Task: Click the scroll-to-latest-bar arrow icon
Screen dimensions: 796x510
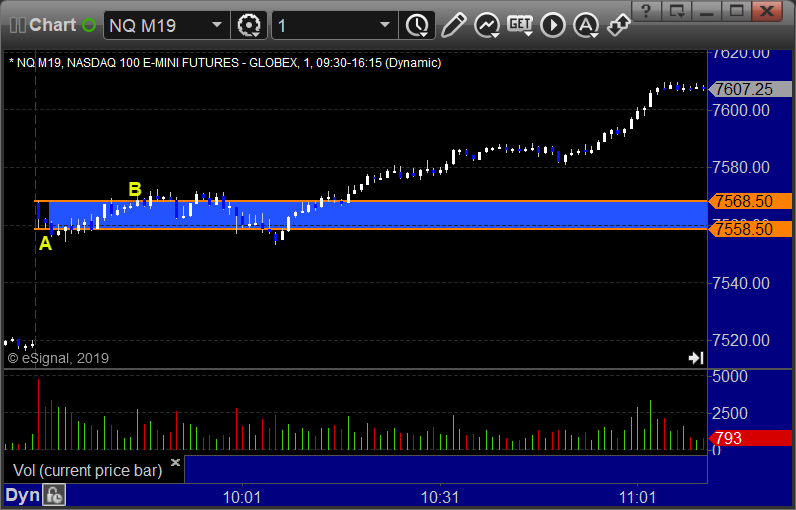Action: pos(696,358)
